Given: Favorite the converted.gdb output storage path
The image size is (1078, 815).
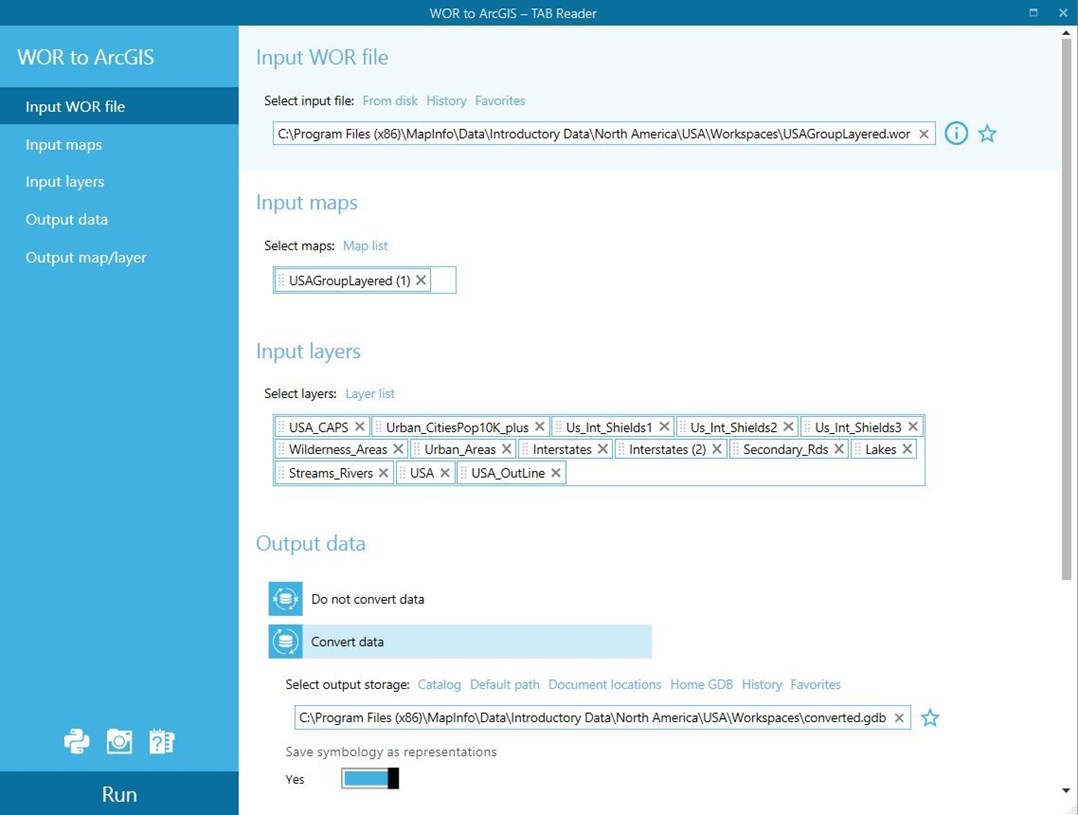Looking at the screenshot, I should (930, 718).
